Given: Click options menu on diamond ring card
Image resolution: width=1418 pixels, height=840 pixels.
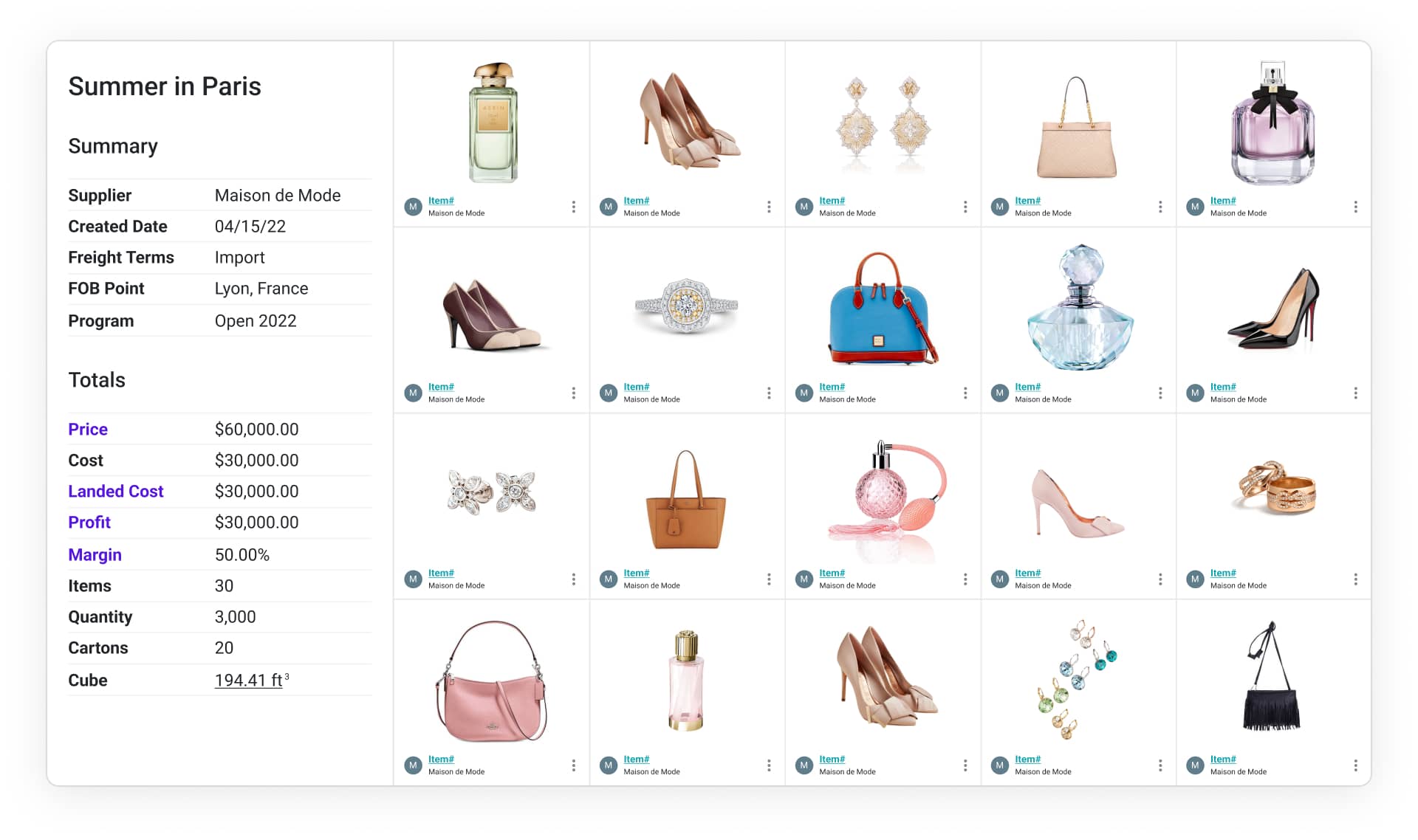Looking at the screenshot, I should 769,393.
